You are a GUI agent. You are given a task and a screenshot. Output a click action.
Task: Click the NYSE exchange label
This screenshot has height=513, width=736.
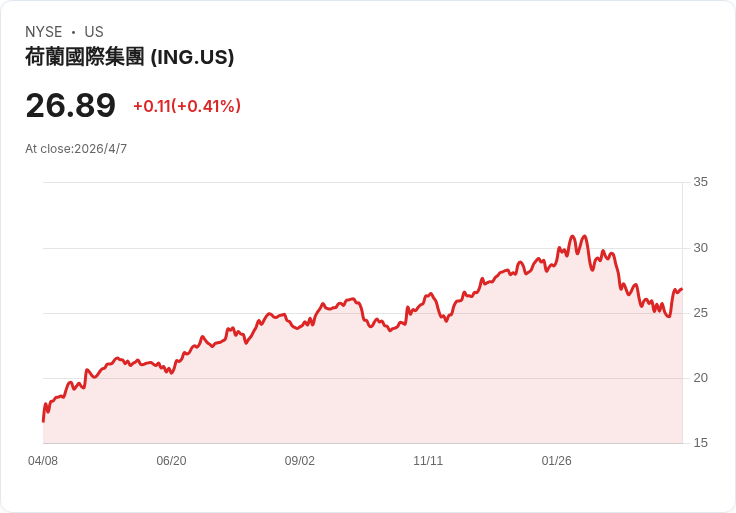click(44, 32)
